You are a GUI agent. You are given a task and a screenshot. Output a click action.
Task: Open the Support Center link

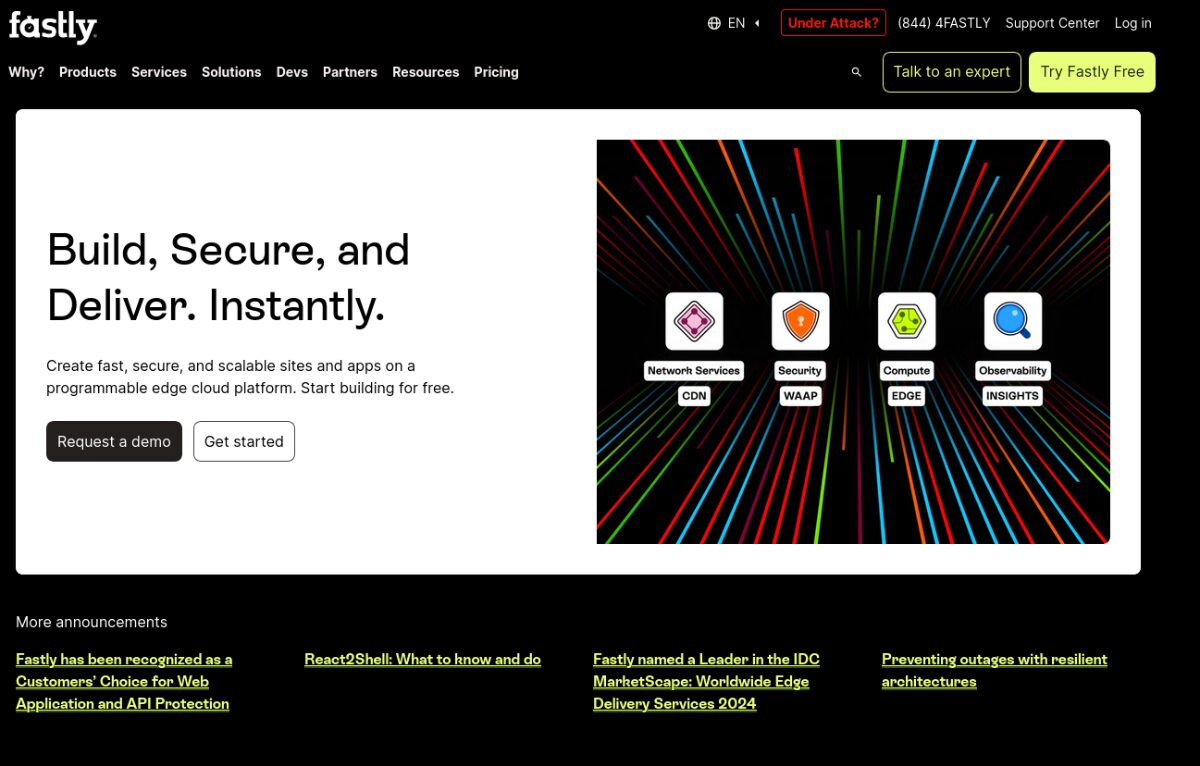coord(1052,23)
